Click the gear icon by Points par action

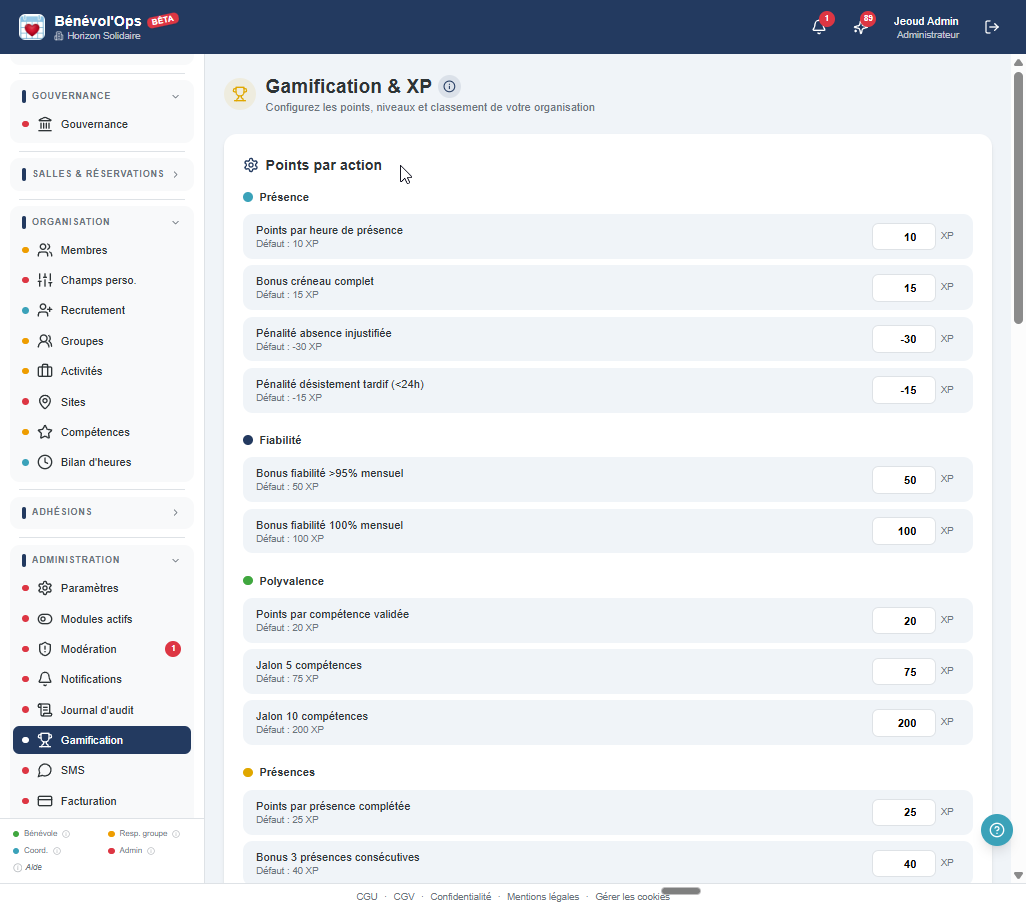251,165
